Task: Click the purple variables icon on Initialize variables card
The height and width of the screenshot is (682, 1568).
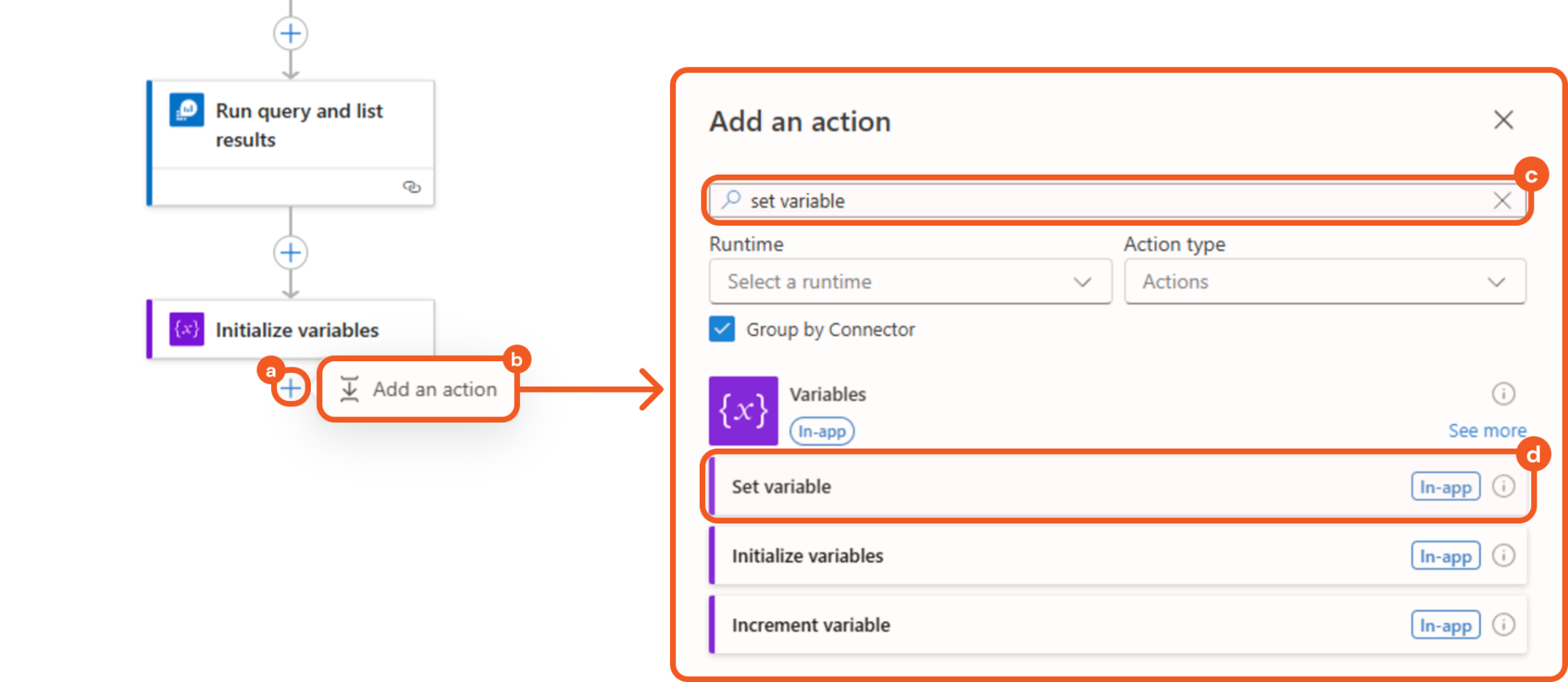Action: coord(187,329)
